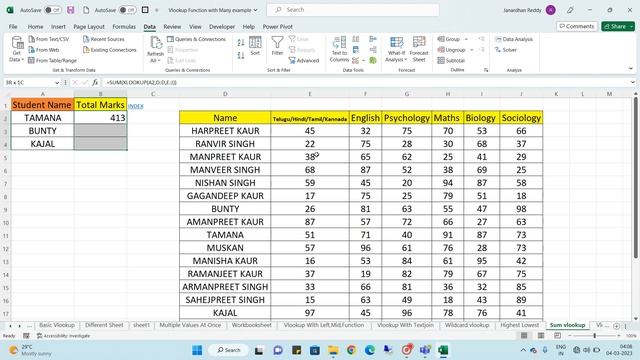Open the Sort dialog
The width and height of the screenshot is (640, 360).
coord(255,46)
